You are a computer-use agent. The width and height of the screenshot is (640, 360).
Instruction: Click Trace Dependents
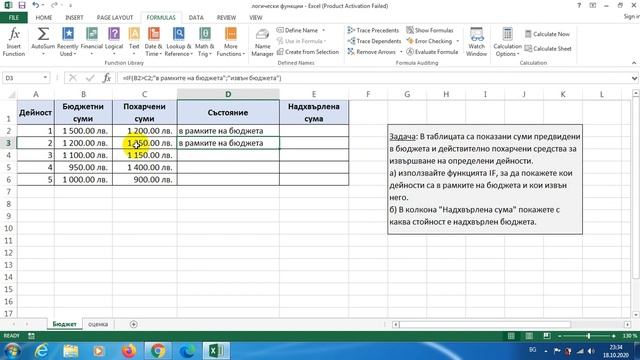374,41
